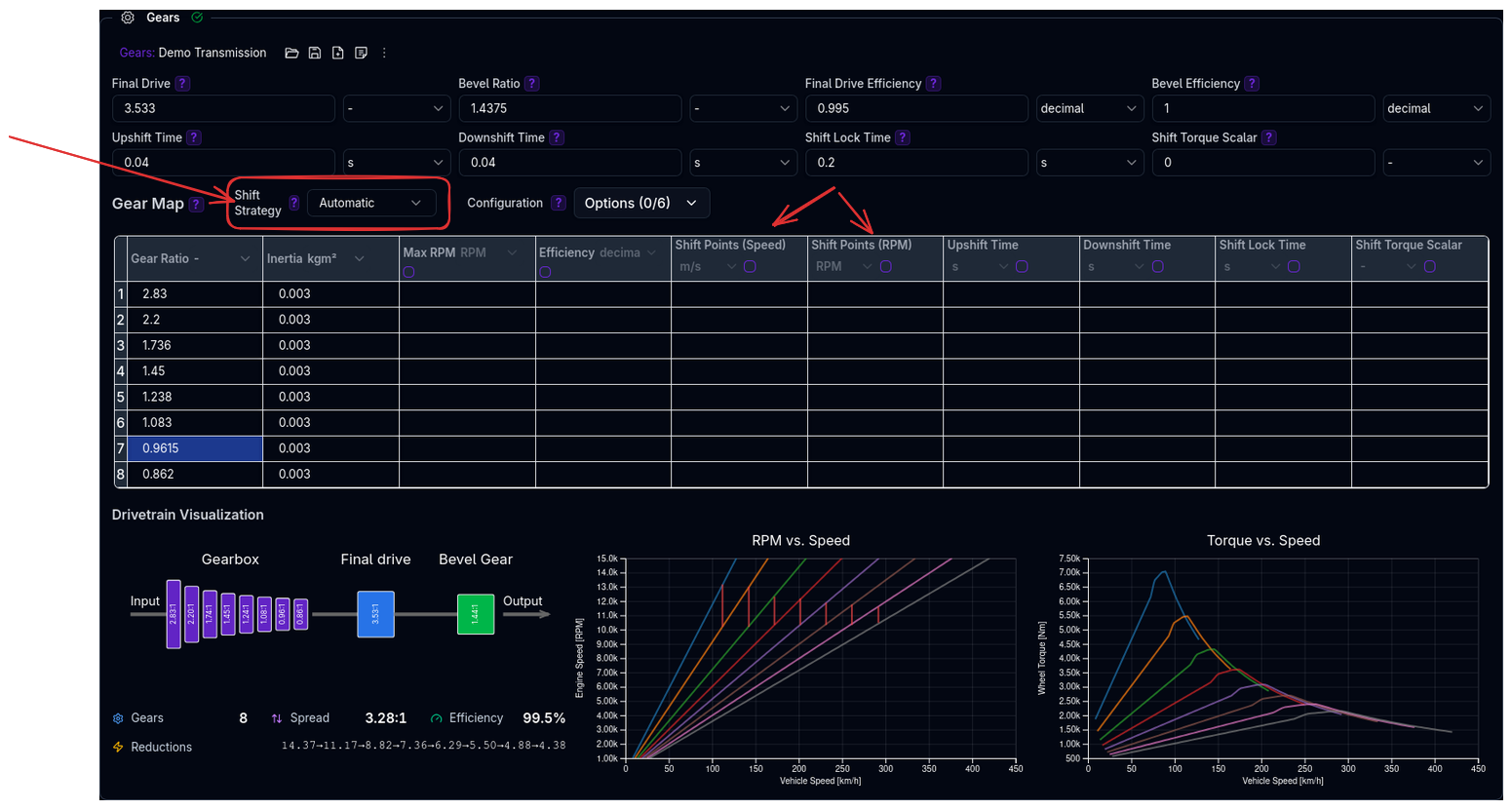This screenshot has width=1512, height=810.
Task: Open the three-dot more options menu
Action: point(384,53)
